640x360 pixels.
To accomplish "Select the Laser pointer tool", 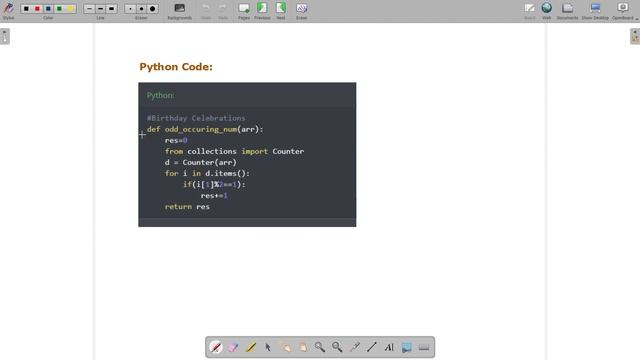I will [x=354, y=347].
